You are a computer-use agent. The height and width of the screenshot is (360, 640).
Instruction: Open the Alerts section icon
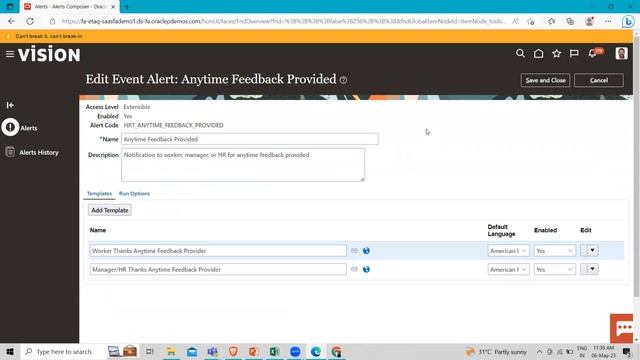(10, 127)
